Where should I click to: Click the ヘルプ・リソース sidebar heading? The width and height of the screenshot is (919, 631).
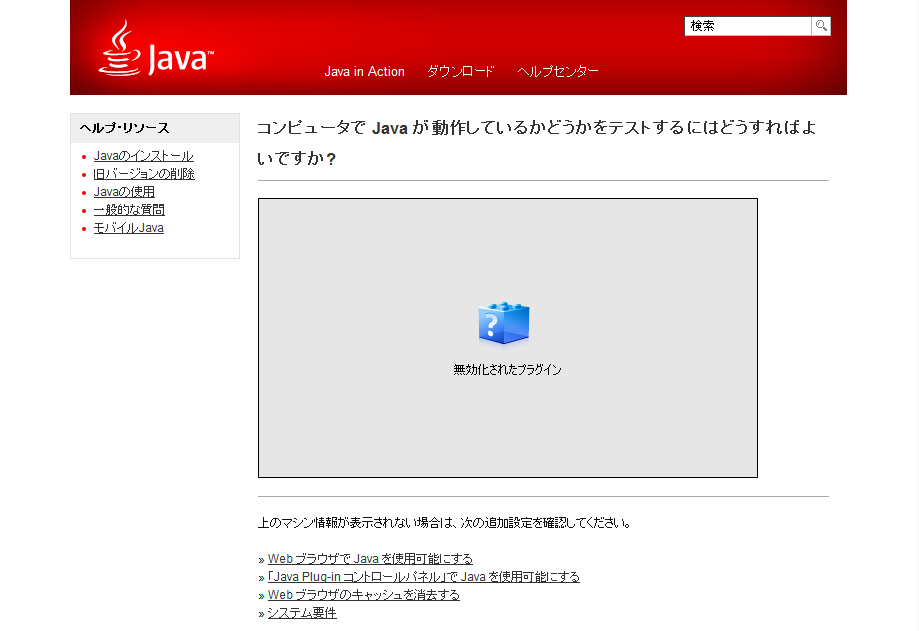(x=125, y=128)
